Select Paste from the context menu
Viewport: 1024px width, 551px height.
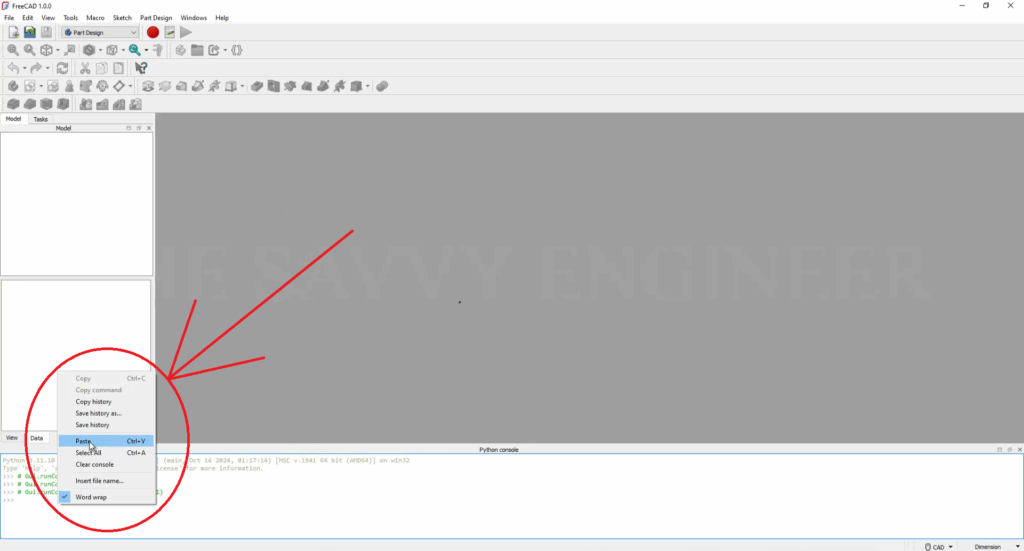coord(84,441)
